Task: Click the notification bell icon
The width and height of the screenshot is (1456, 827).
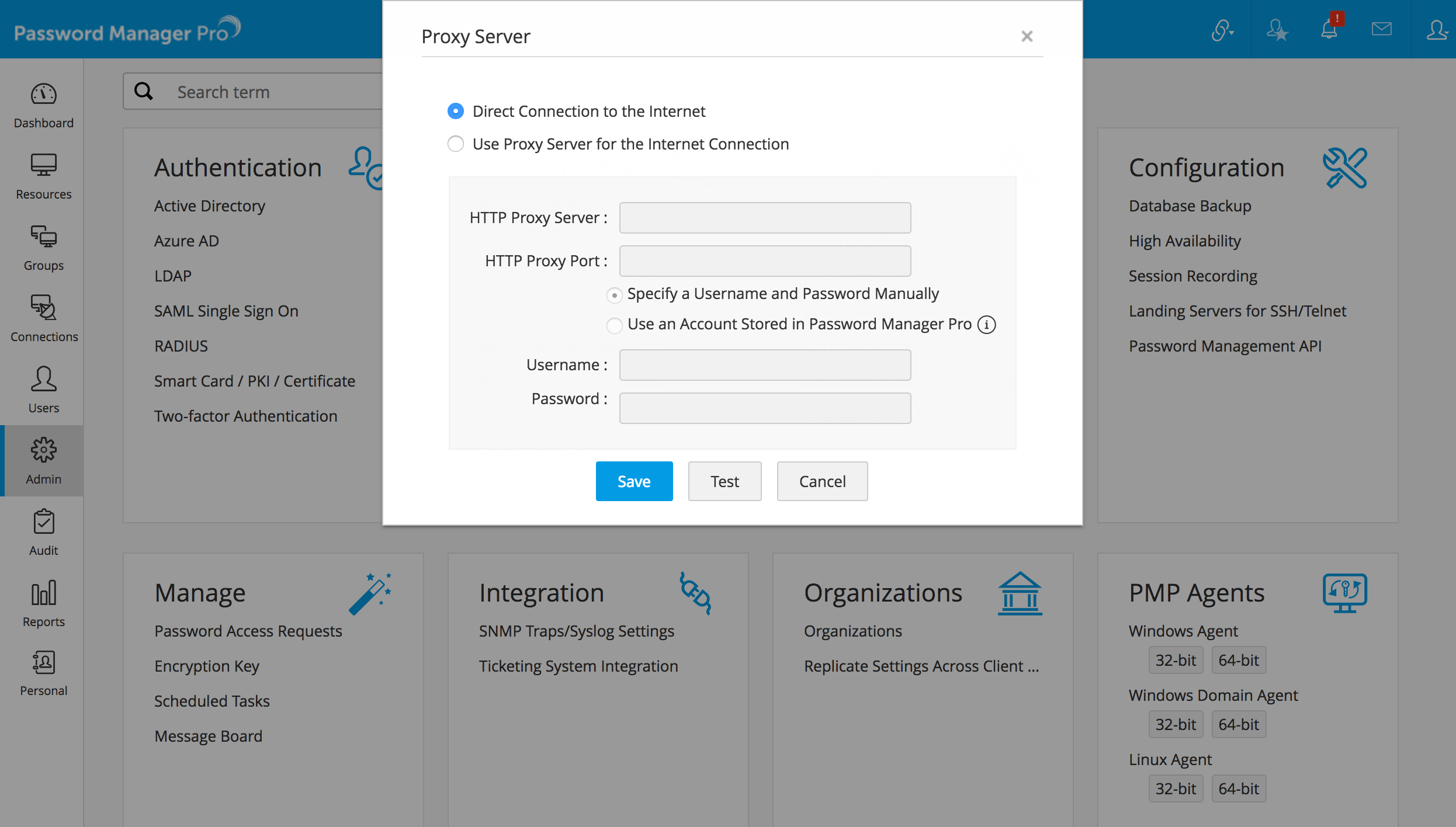Action: point(1329,29)
